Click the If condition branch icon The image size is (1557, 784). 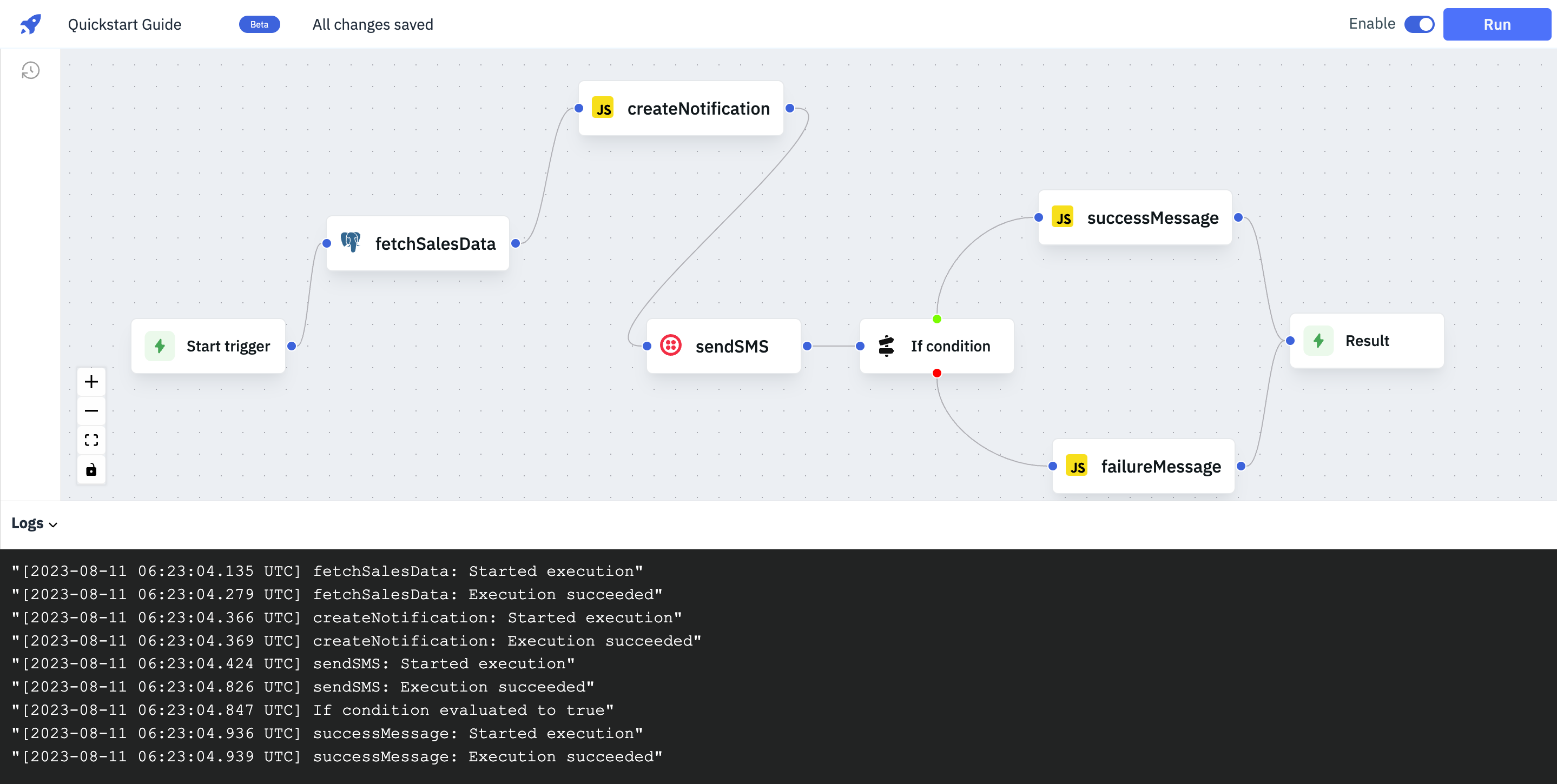tap(886, 346)
